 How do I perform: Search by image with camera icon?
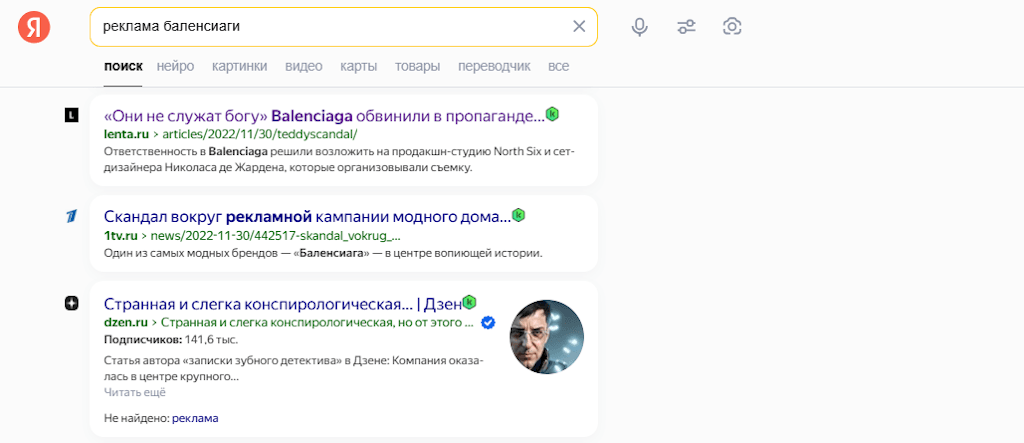[732, 27]
